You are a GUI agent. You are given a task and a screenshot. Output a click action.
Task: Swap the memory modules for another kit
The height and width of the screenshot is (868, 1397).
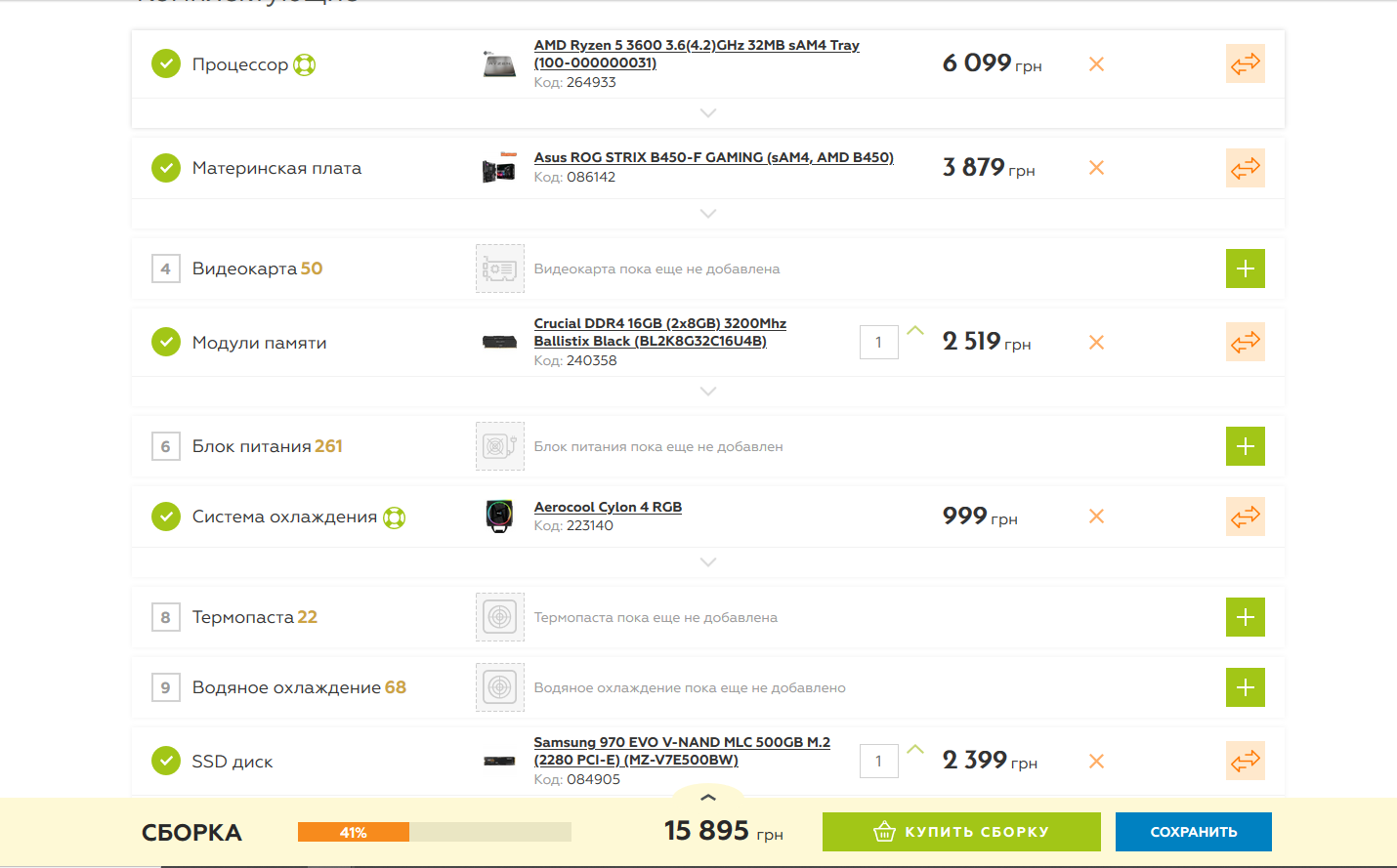pos(1246,343)
